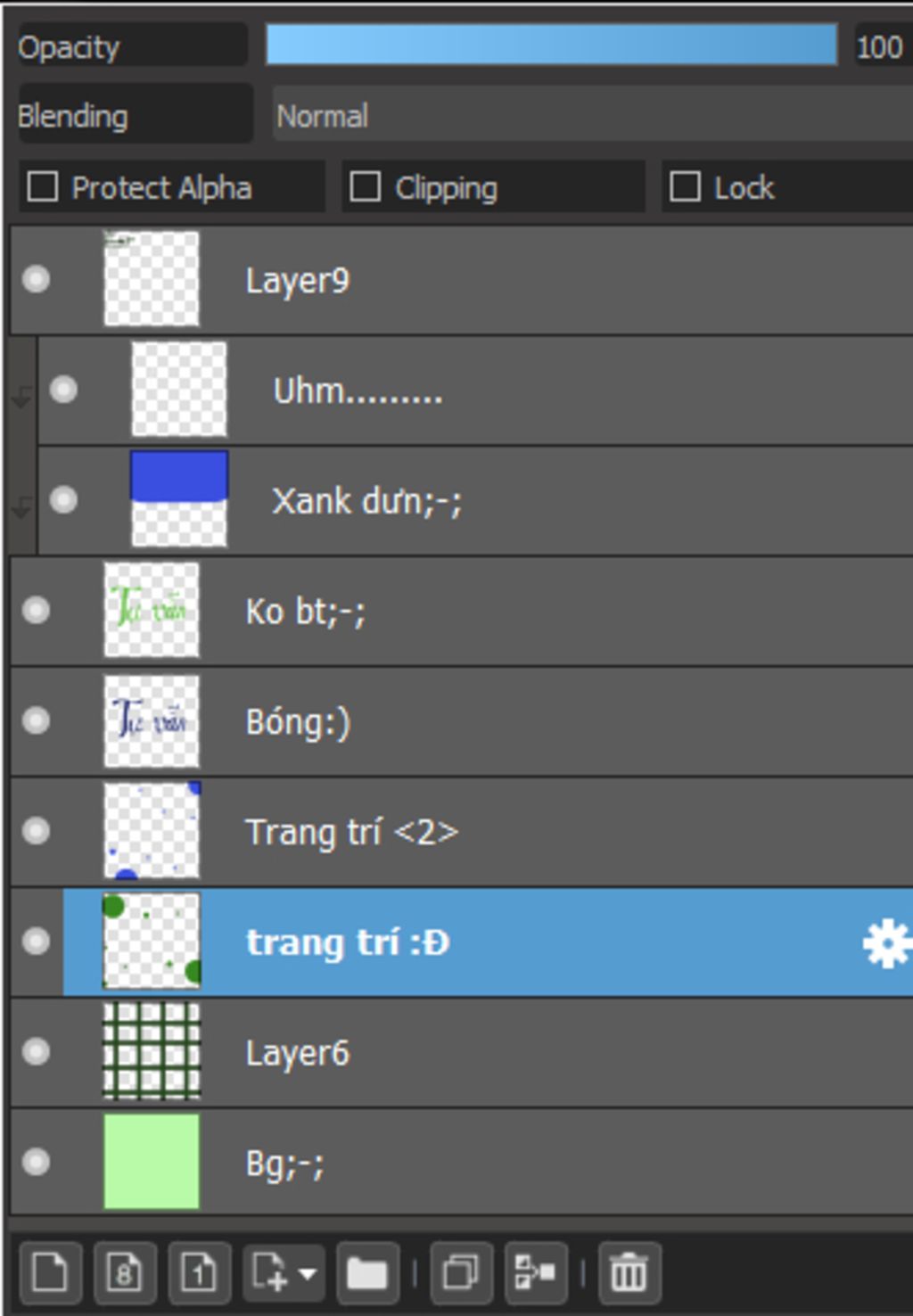The width and height of the screenshot is (913, 1316).
Task: Open the add special layer dropdown arrow
Action: tap(307, 1273)
